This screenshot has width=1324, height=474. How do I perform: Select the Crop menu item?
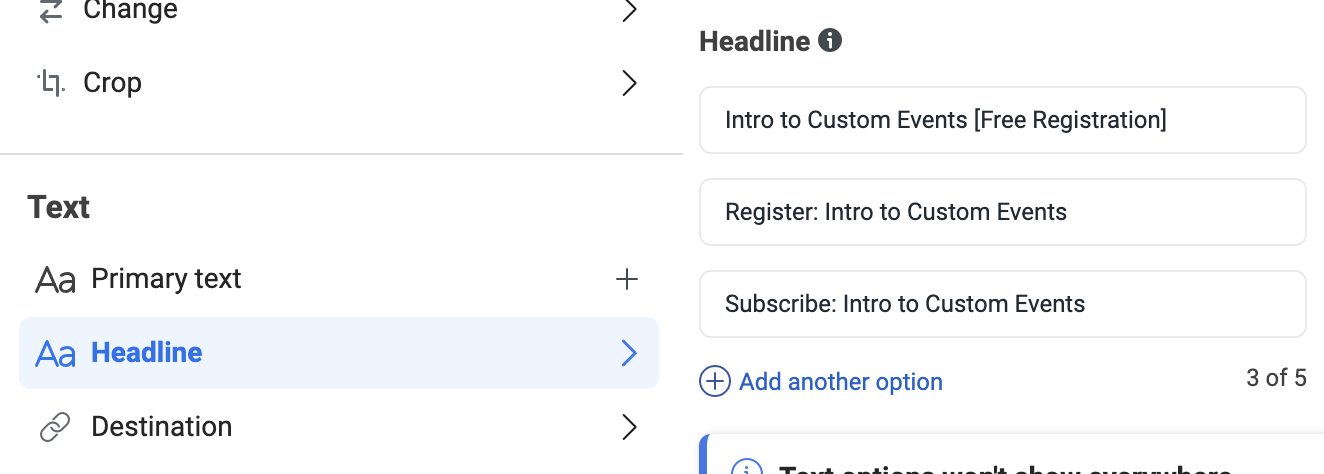339,83
